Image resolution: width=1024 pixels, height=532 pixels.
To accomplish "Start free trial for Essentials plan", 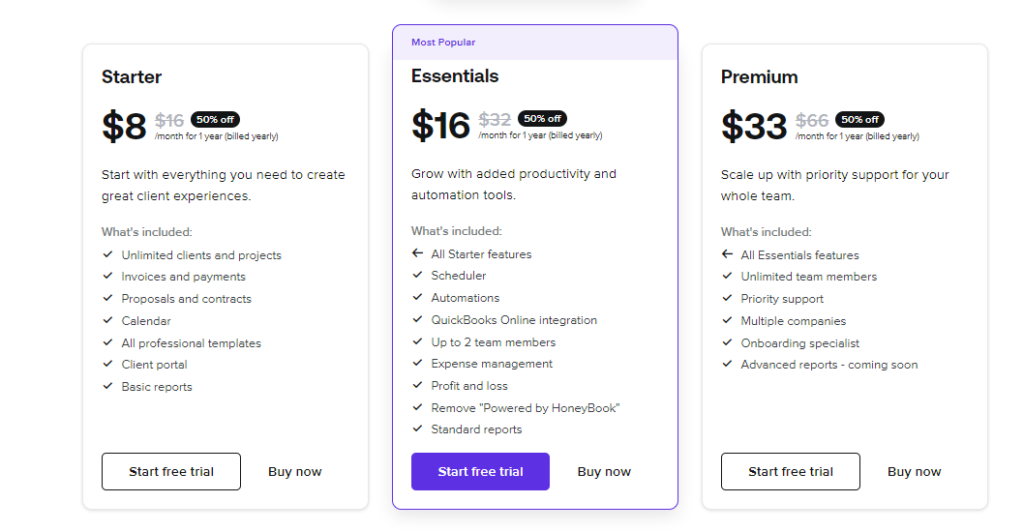I will [x=480, y=471].
